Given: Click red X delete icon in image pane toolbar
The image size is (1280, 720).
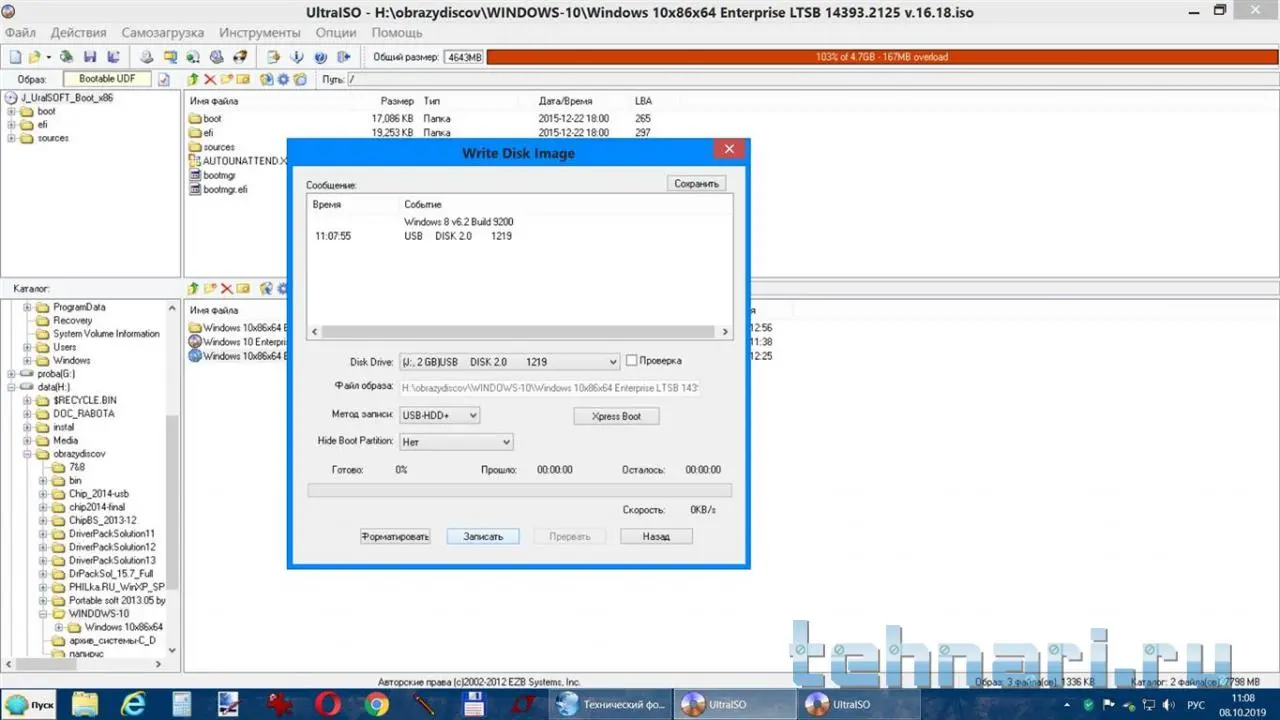Looking at the screenshot, I should [x=210, y=79].
